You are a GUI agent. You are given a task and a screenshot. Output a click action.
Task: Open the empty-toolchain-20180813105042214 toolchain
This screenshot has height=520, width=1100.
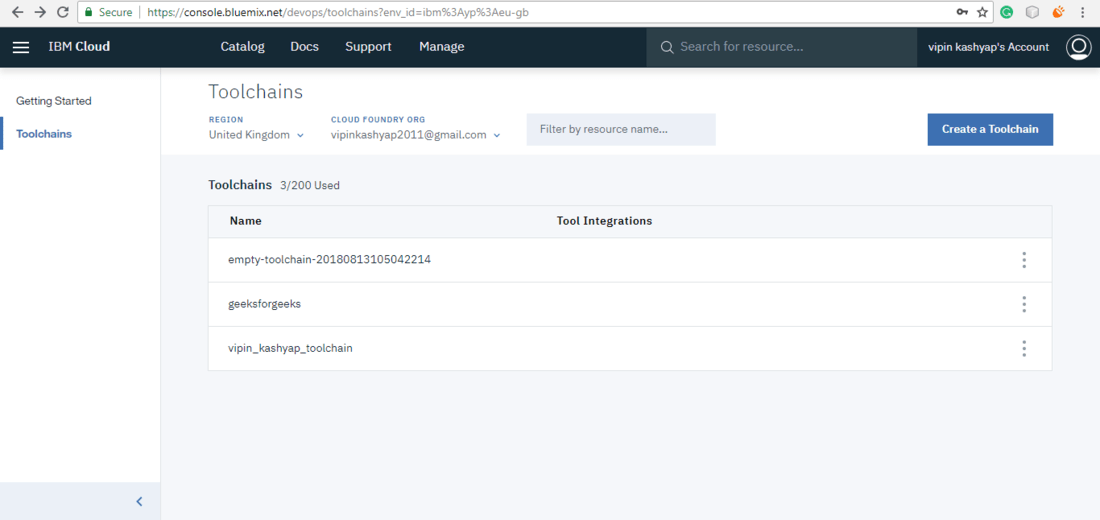click(x=330, y=259)
